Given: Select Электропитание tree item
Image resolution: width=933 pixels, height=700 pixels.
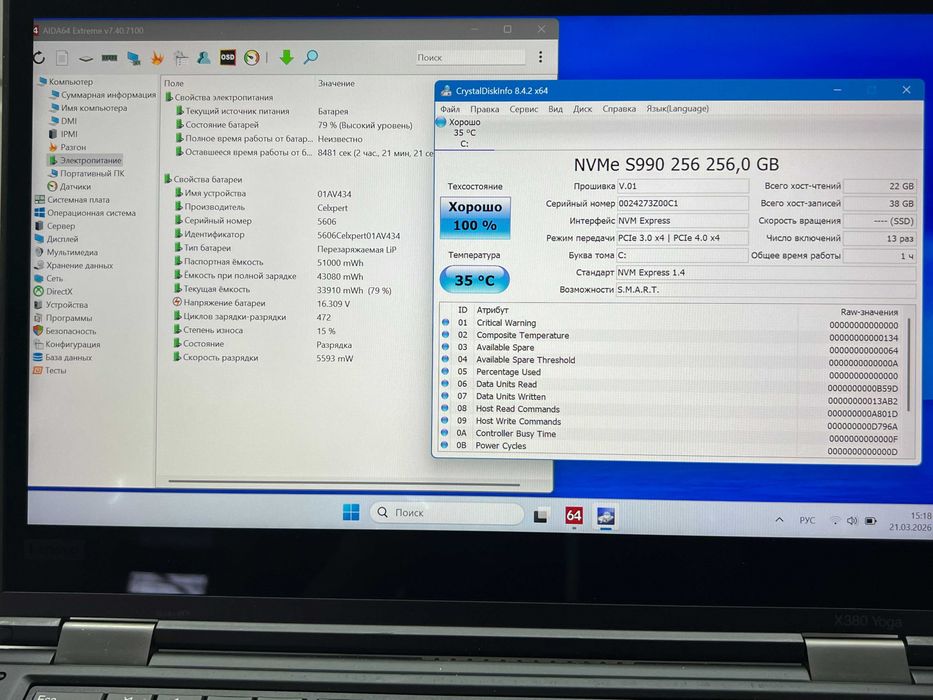Looking at the screenshot, I should click(85, 160).
